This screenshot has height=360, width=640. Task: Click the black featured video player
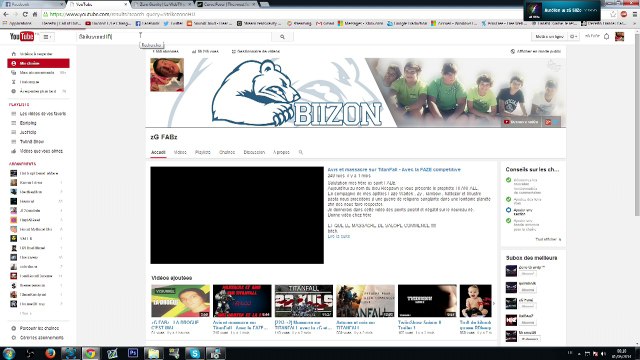point(237,215)
